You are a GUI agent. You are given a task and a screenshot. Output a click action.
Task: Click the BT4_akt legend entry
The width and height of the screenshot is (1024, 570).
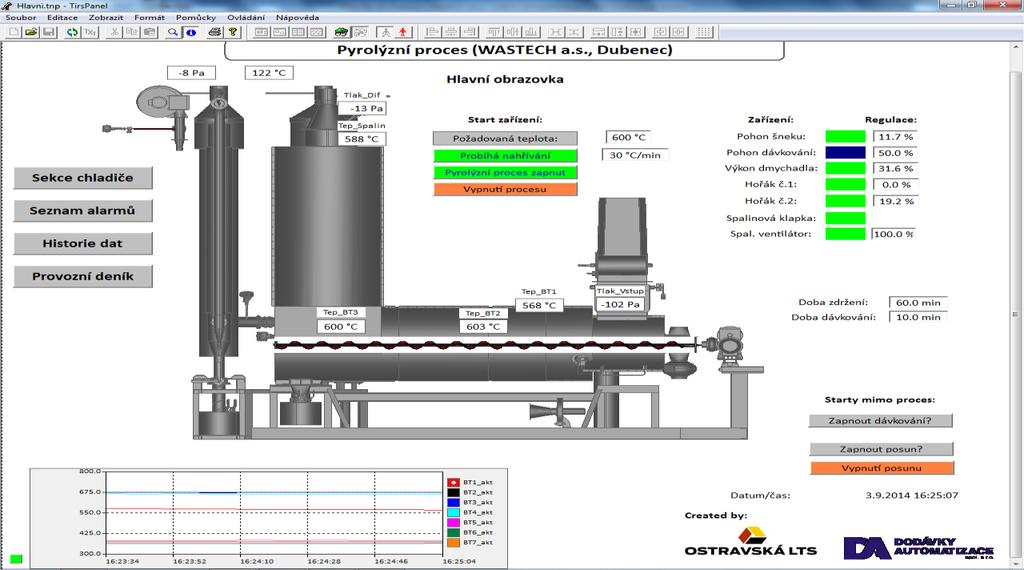(x=470, y=513)
